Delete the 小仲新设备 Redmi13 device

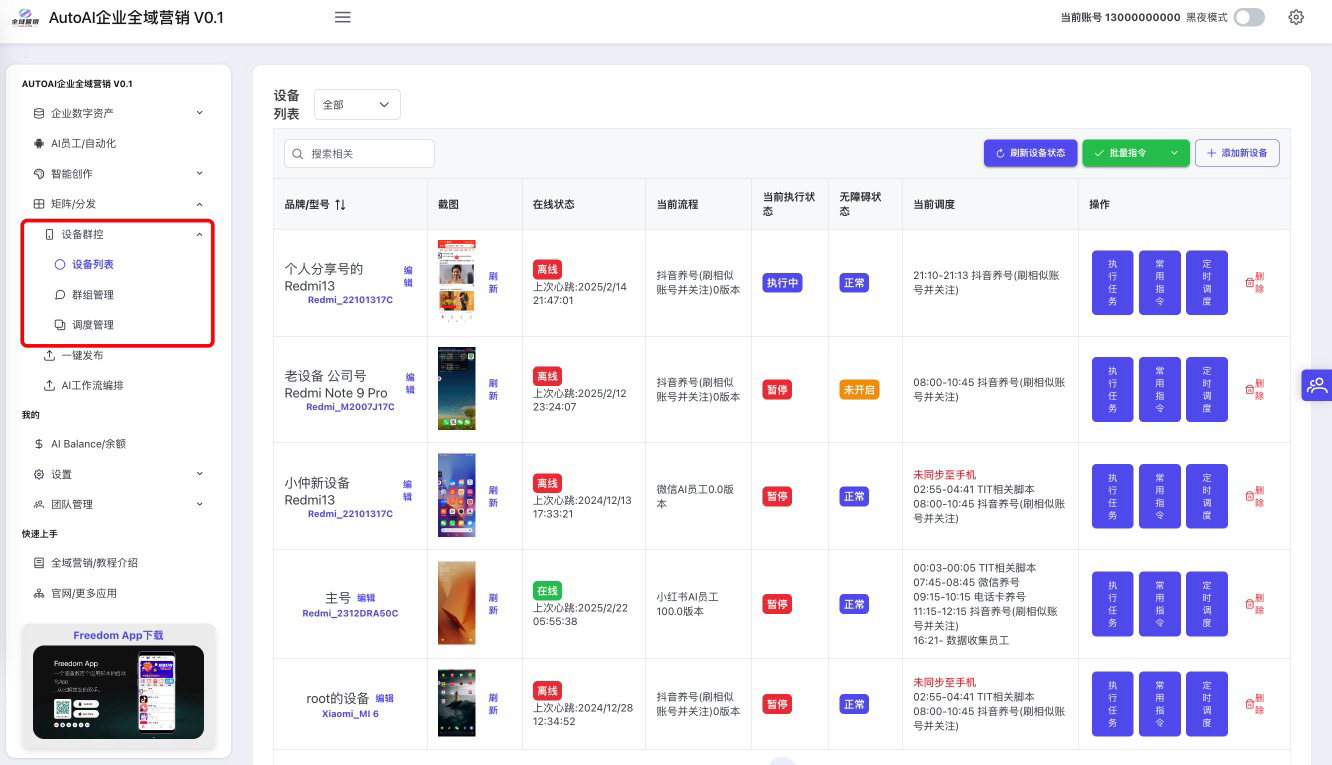(x=1254, y=496)
